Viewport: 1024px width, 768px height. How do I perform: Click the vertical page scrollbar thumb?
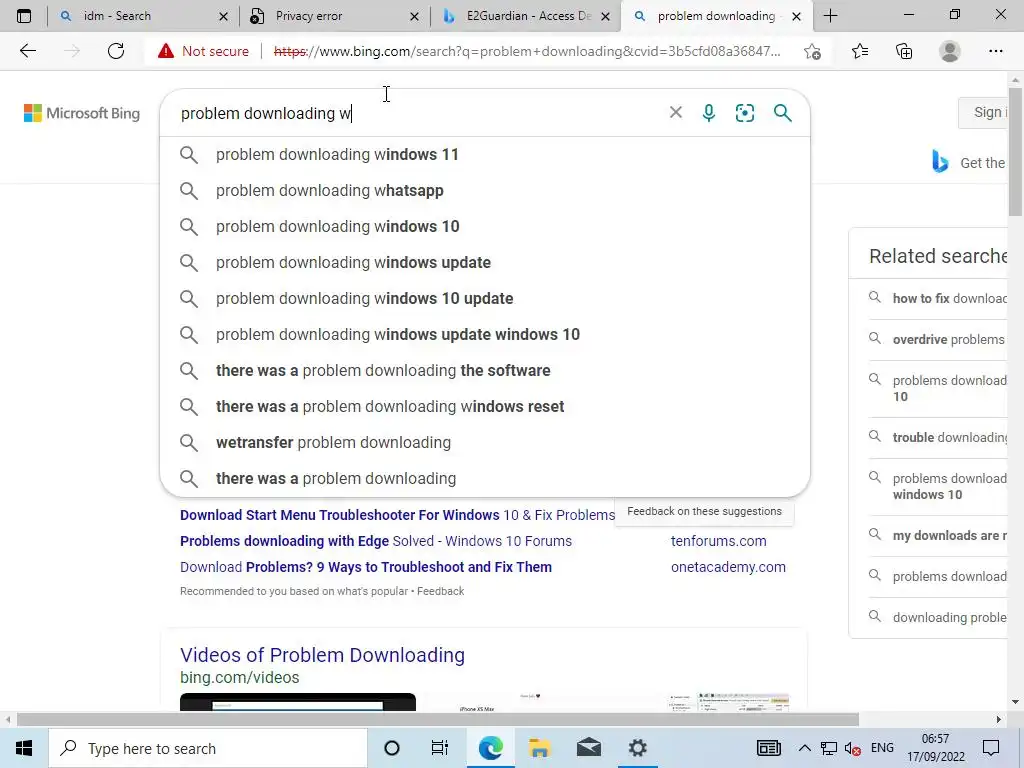[1015, 151]
